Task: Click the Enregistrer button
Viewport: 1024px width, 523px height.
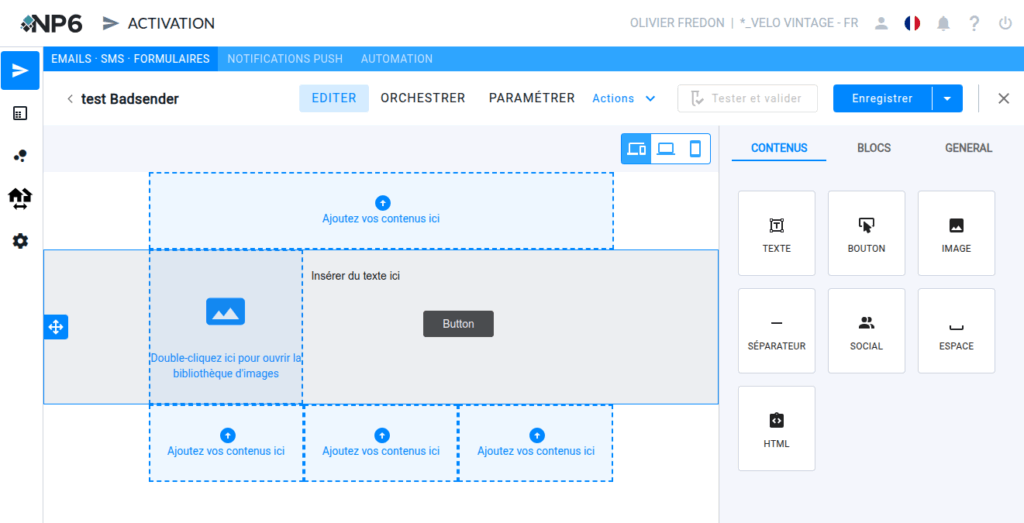Action: click(x=882, y=99)
